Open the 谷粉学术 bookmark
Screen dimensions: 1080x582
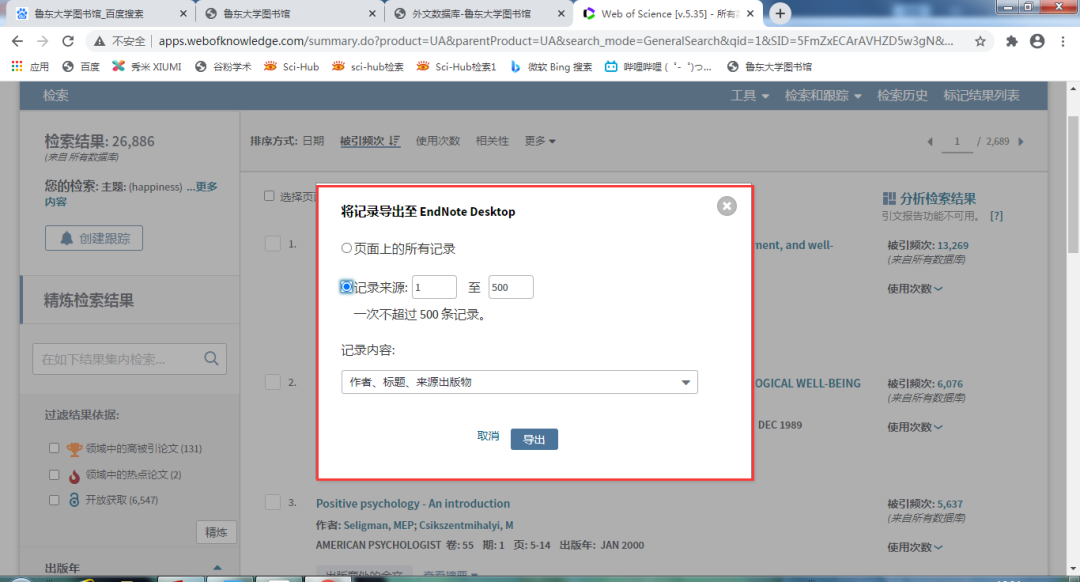pos(223,67)
